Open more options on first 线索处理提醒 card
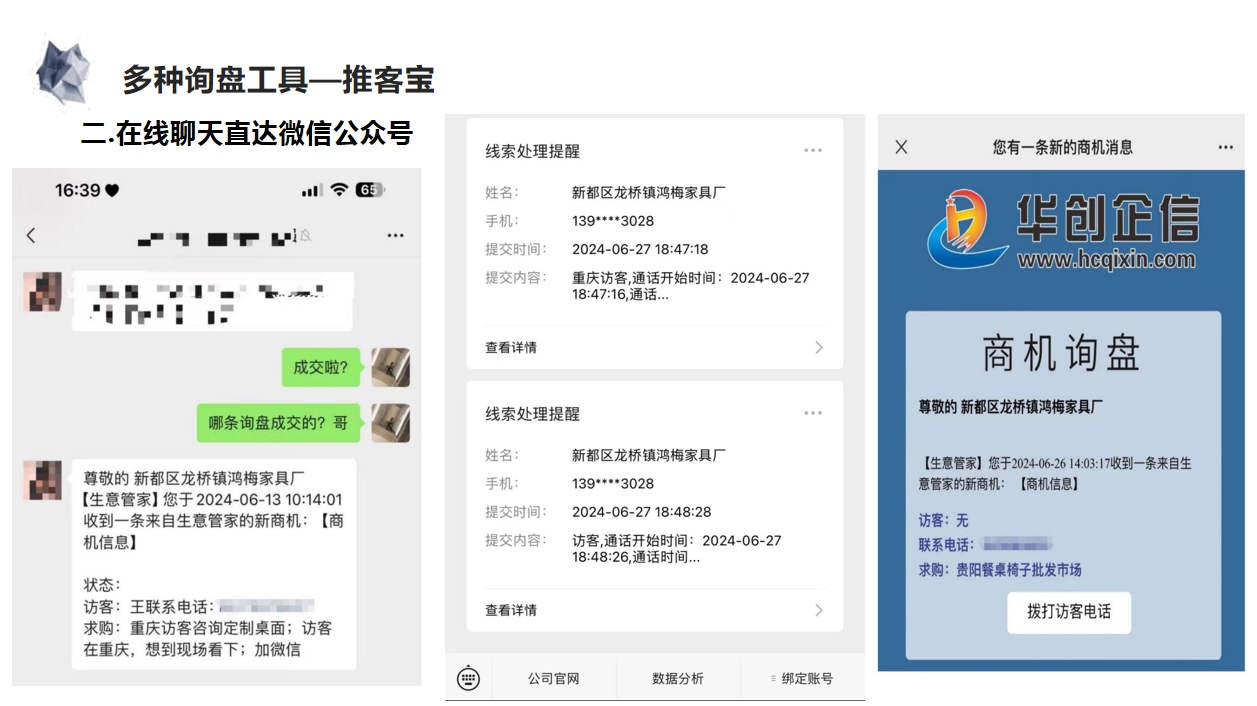1257x706 pixels. (x=812, y=151)
